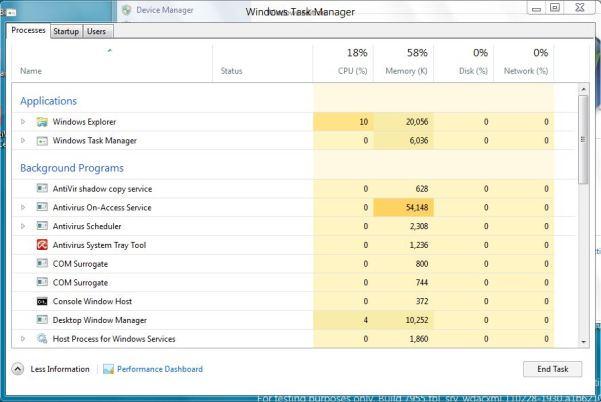Image resolution: width=601 pixels, height=402 pixels.
Task: Click the Device Manager window title in background
Action: [x=165, y=10]
